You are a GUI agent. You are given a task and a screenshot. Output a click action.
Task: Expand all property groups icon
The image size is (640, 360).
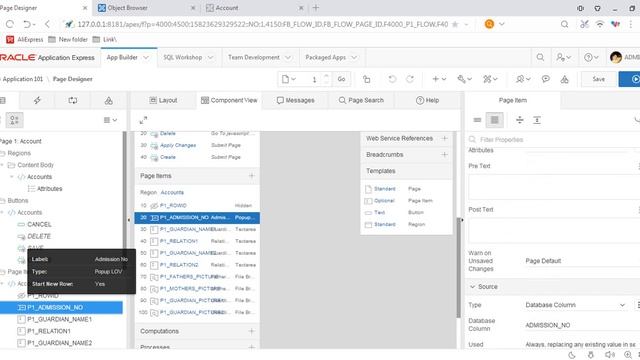coord(537,120)
